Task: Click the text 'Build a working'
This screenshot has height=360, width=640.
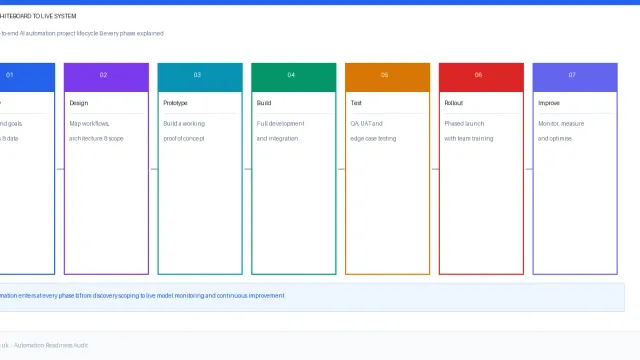Action: (184, 123)
